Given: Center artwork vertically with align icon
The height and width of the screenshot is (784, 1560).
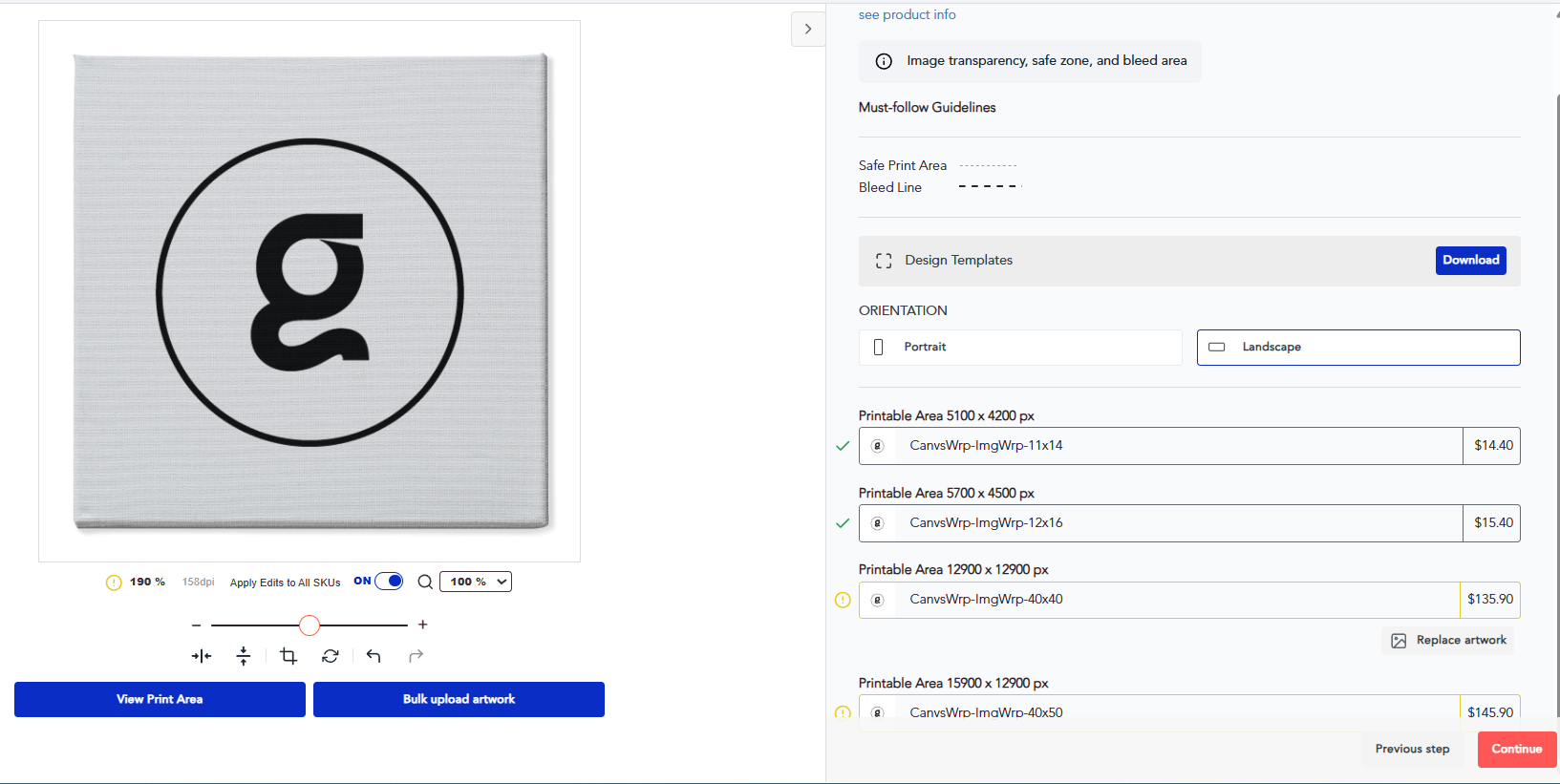Looking at the screenshot, I should [244, 656].
